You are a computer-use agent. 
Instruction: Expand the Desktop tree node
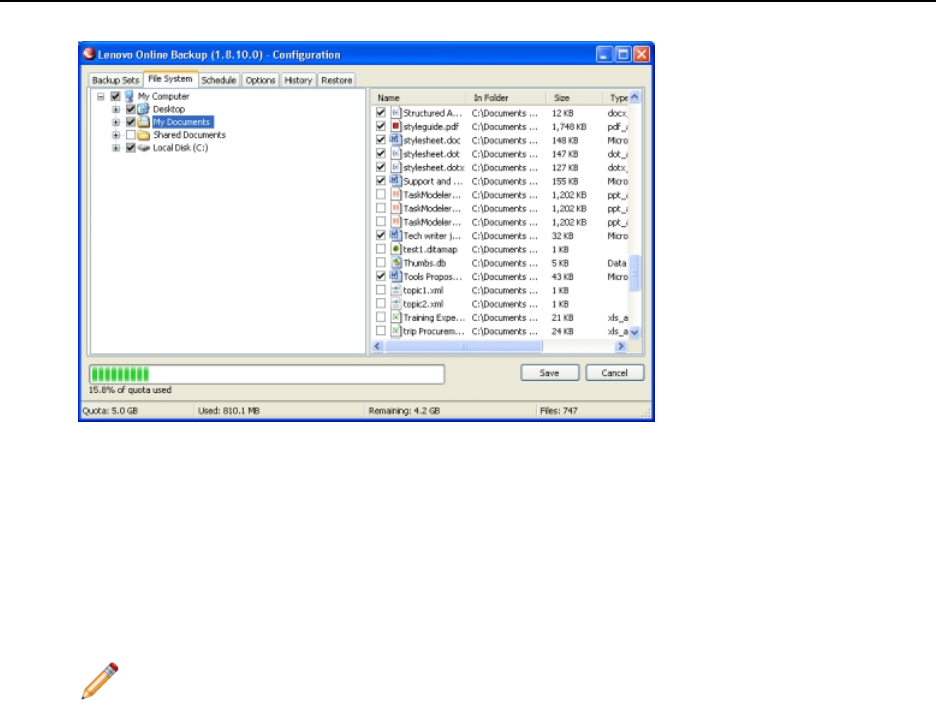[x=116, y=109]
